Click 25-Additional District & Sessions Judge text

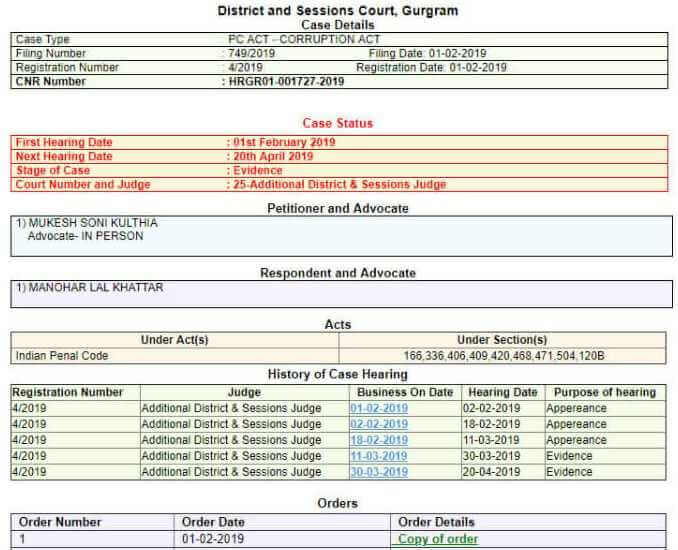point(339,185)
